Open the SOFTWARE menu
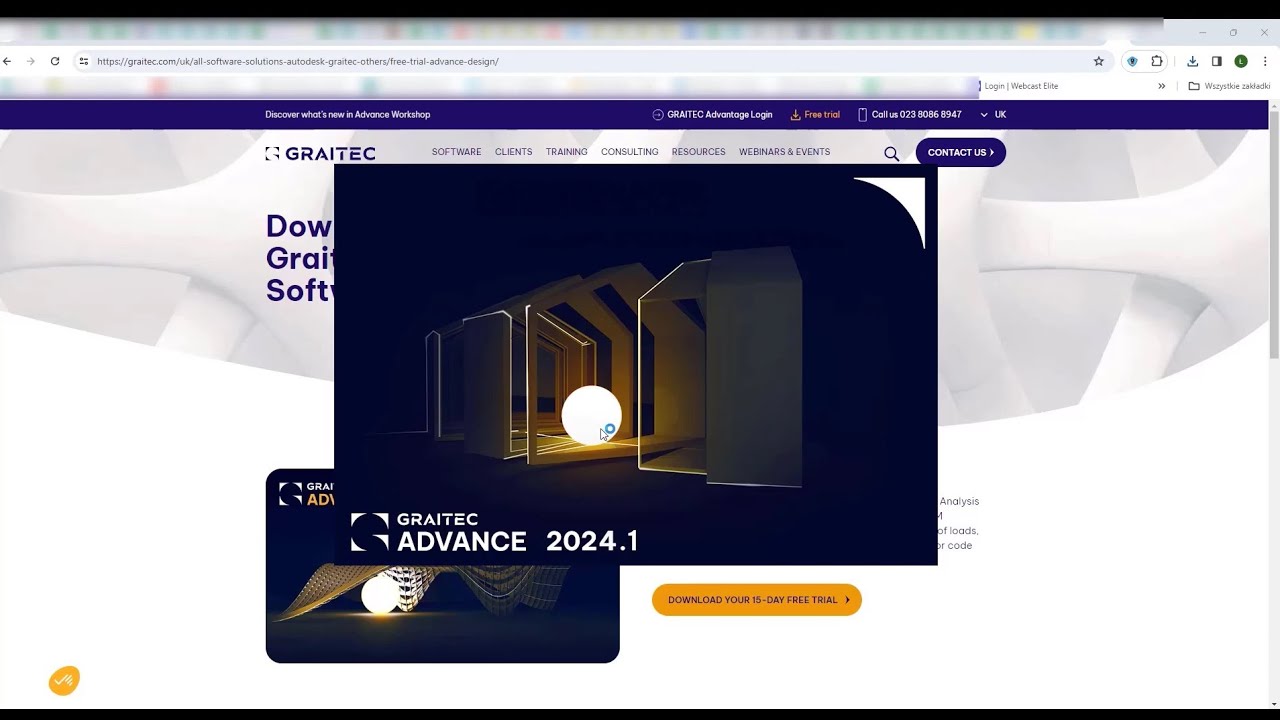This screenshot has height=720, width=1280. pyautogui.click(x=456, y=152)
